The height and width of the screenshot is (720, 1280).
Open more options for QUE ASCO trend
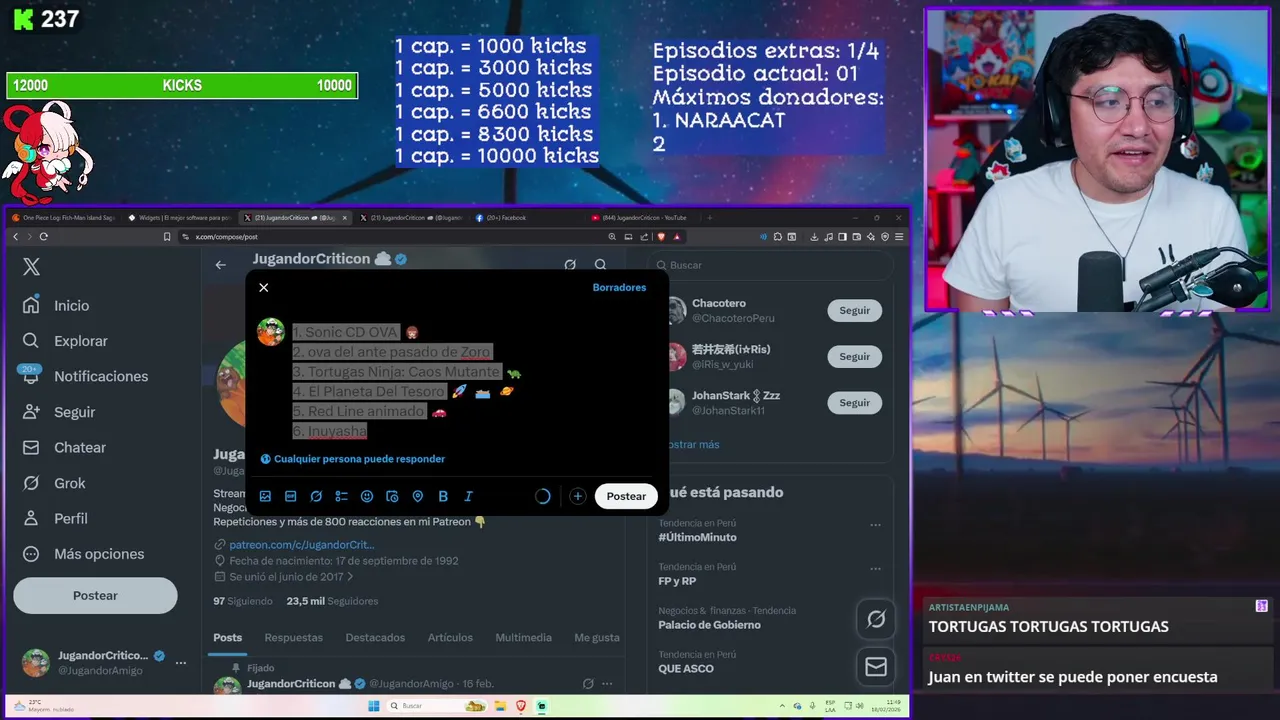point(875,657)
